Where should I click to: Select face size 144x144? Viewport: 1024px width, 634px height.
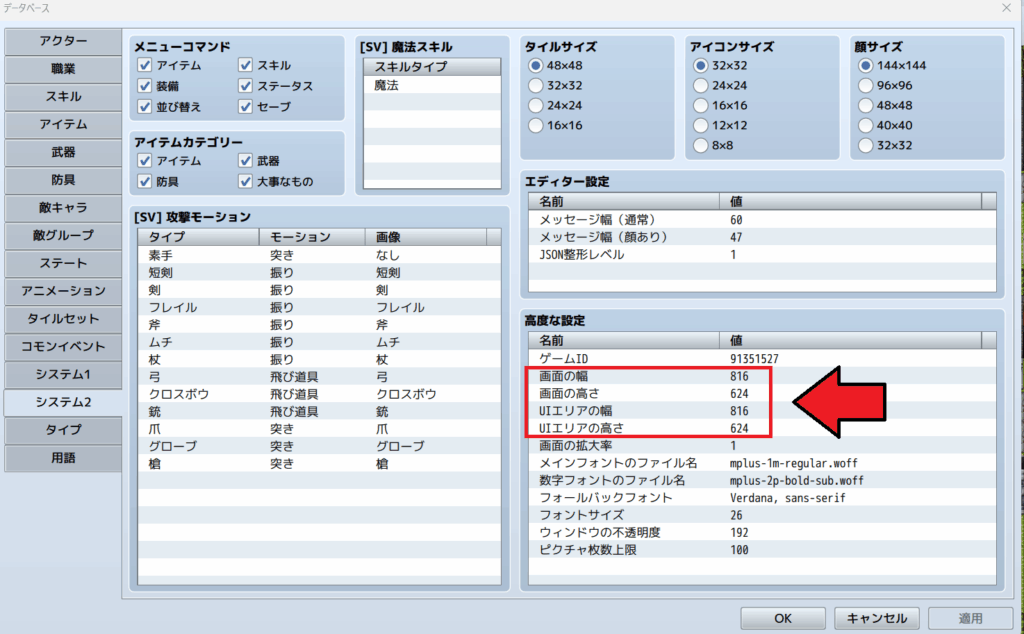[865, 65]
